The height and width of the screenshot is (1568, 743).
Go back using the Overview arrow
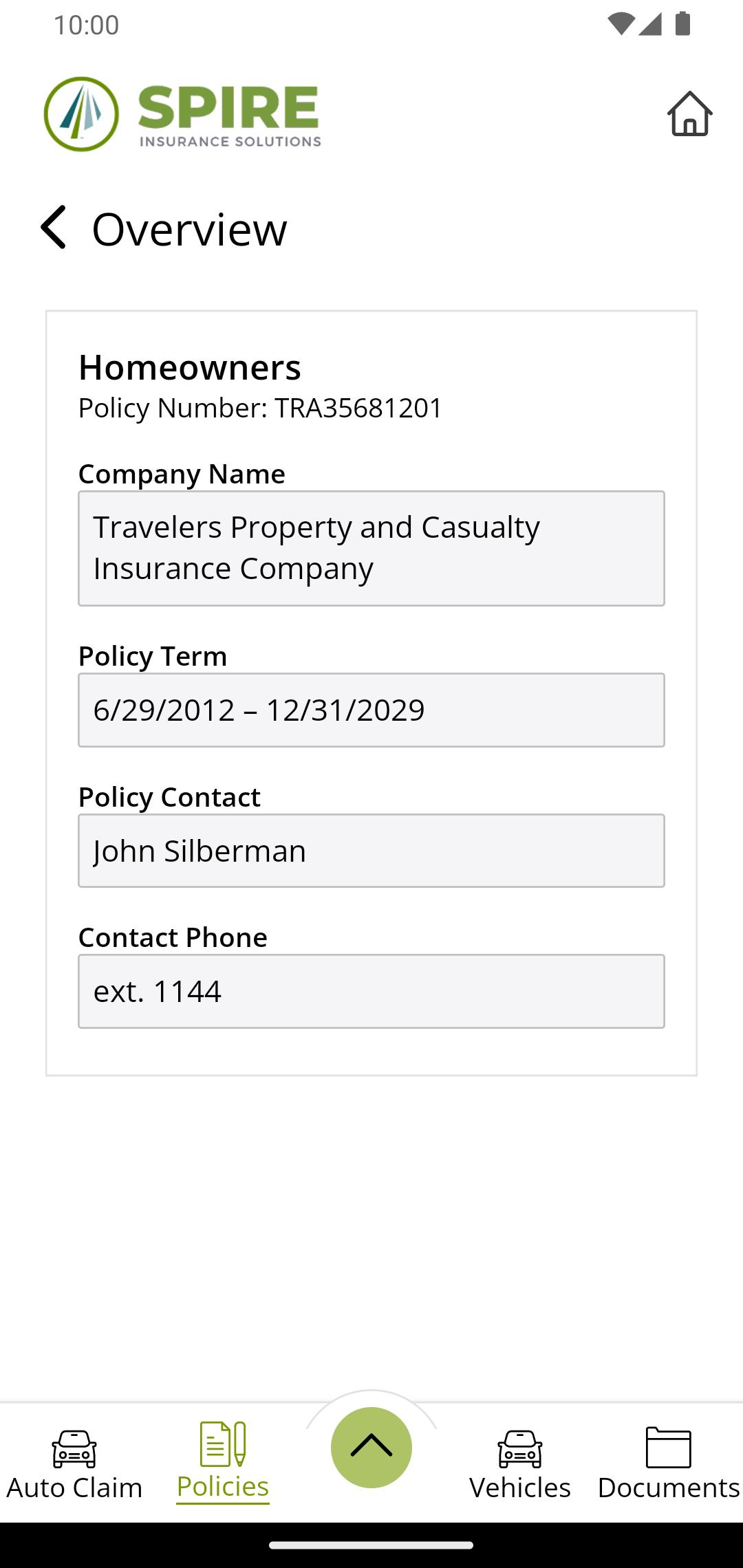pos(54,227)
